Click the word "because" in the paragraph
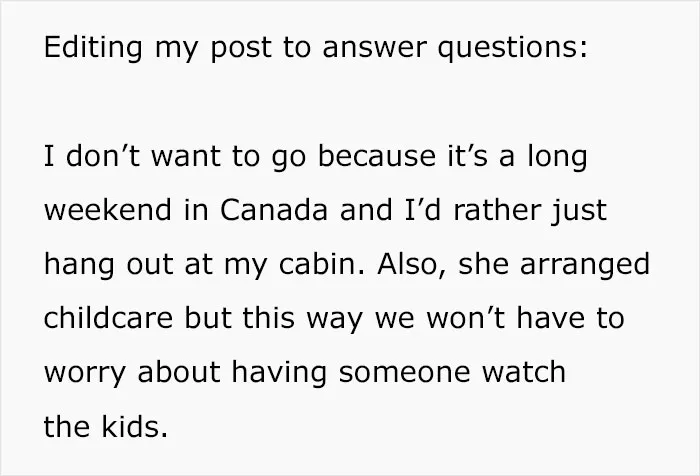700x476 pixels. click(377, 156)
